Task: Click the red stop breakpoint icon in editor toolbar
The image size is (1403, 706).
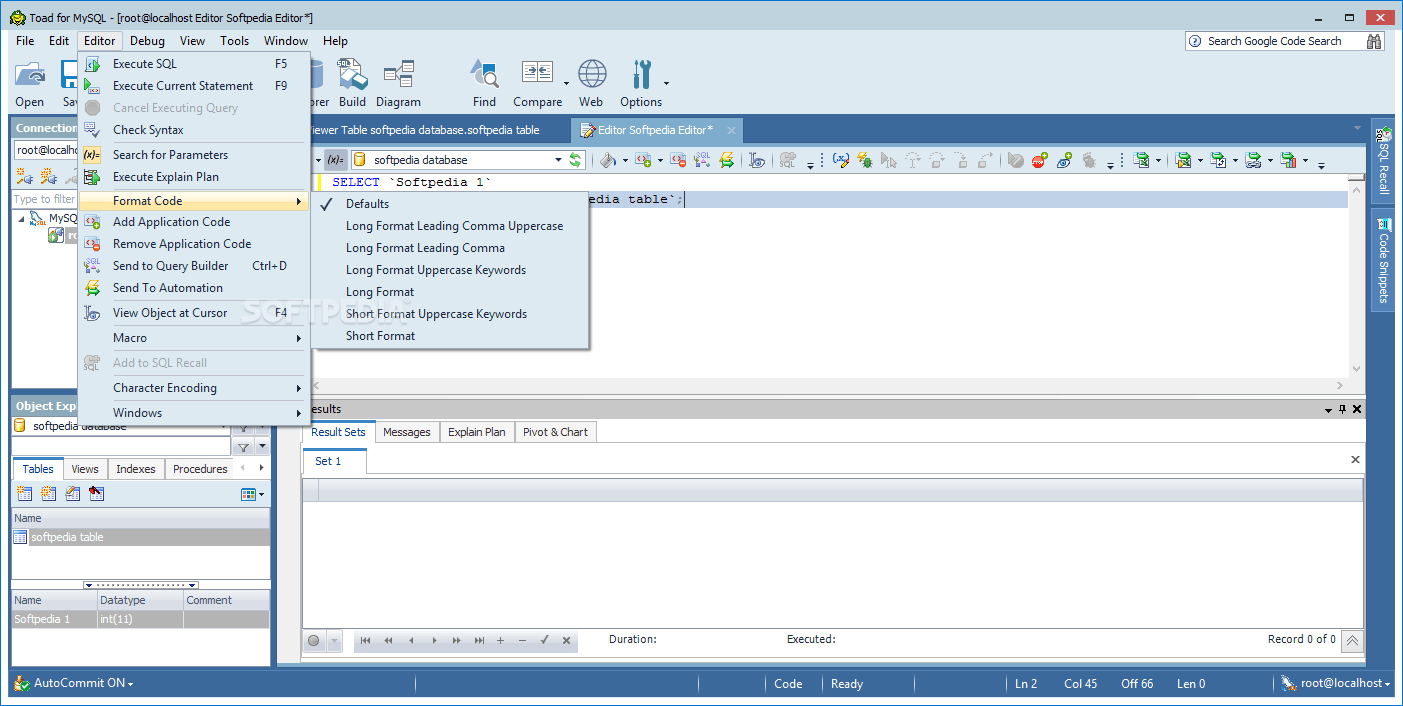Action: click(1040, 160)
